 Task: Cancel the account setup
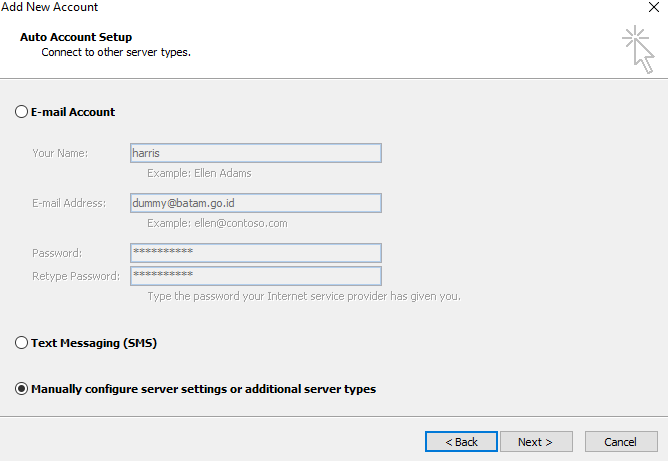(620, 442)
